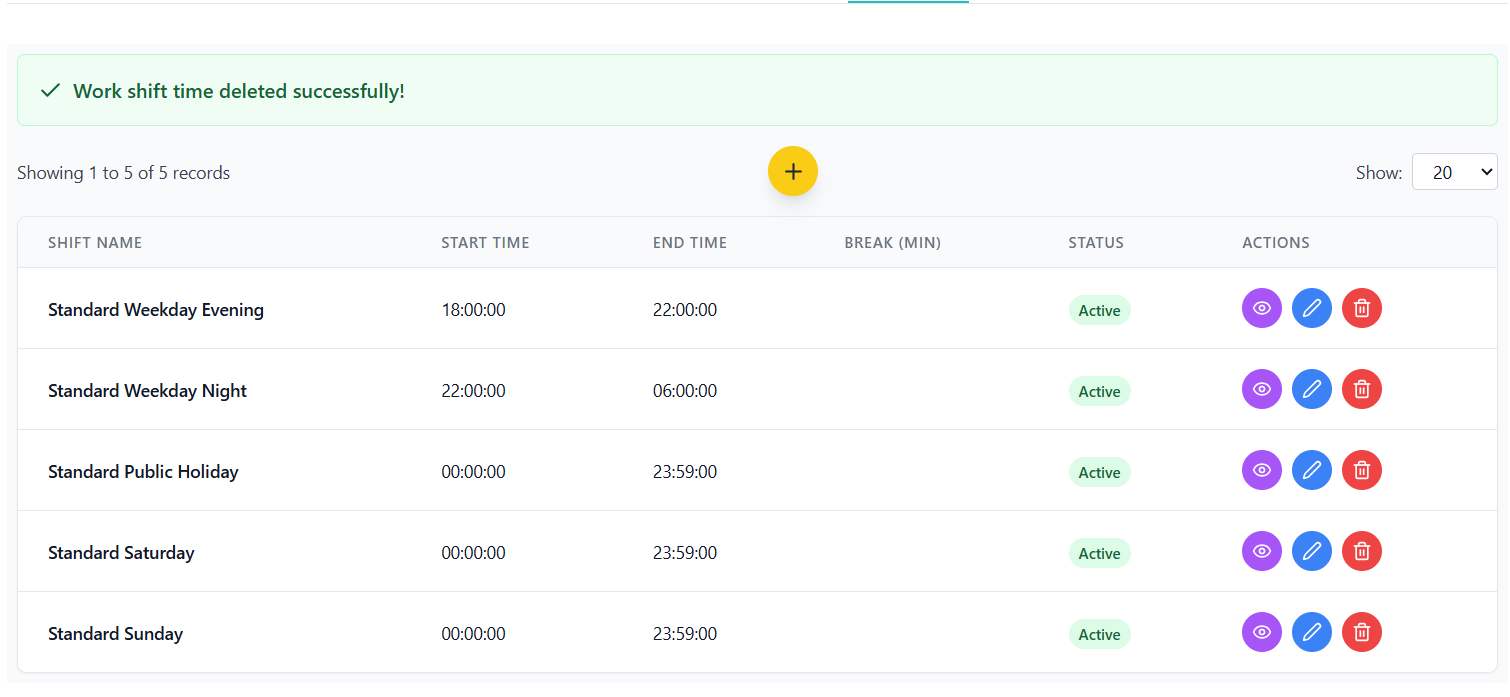Edit the Standard Sunday shift
The height and width of the screenshot is (697, 1510).
[x=1311, y=632]
